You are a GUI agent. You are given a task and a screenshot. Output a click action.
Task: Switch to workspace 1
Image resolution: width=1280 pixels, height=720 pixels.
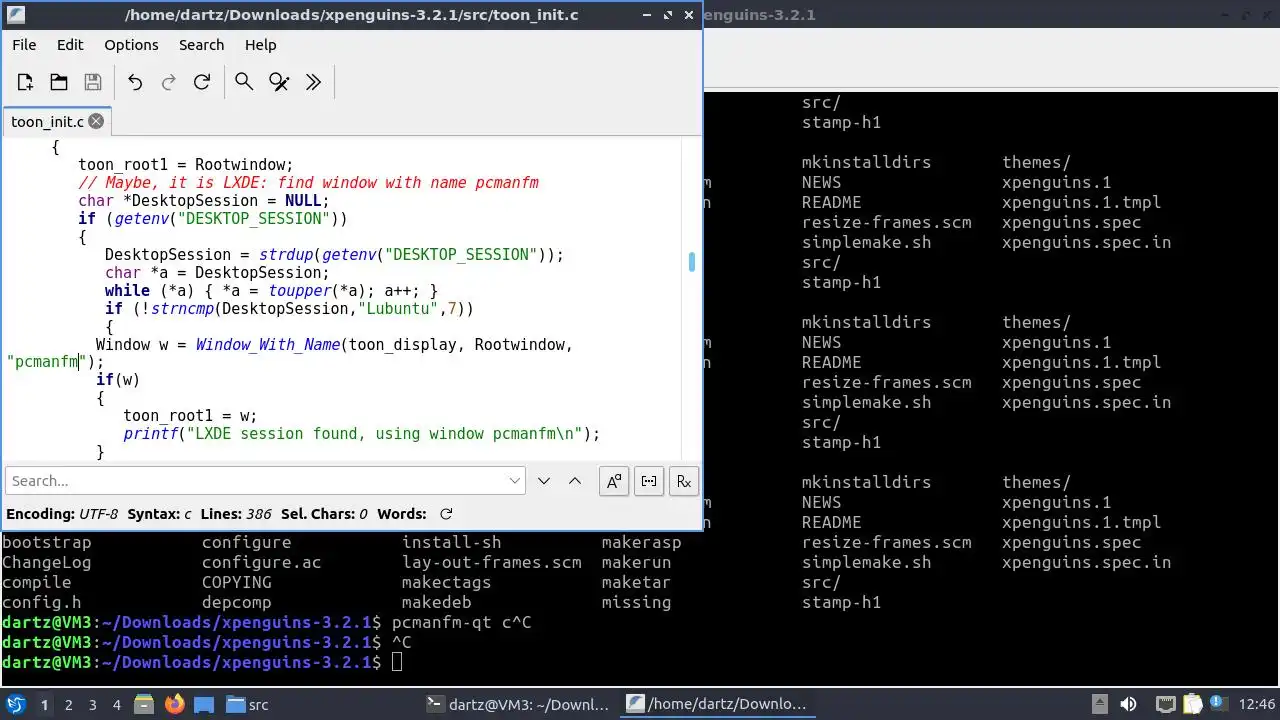(44, 705)
